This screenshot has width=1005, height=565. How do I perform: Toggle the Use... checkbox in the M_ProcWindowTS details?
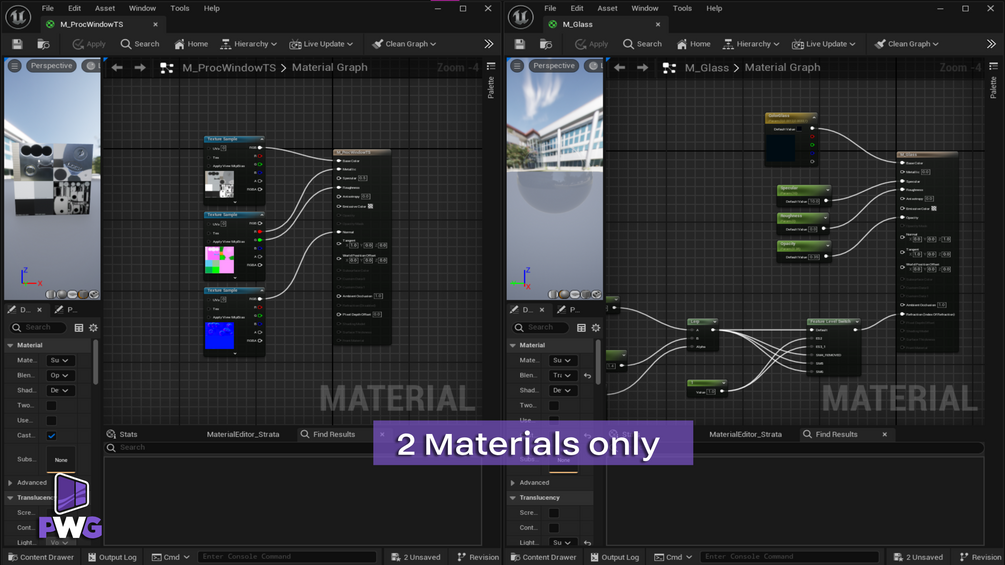(51, 420)
